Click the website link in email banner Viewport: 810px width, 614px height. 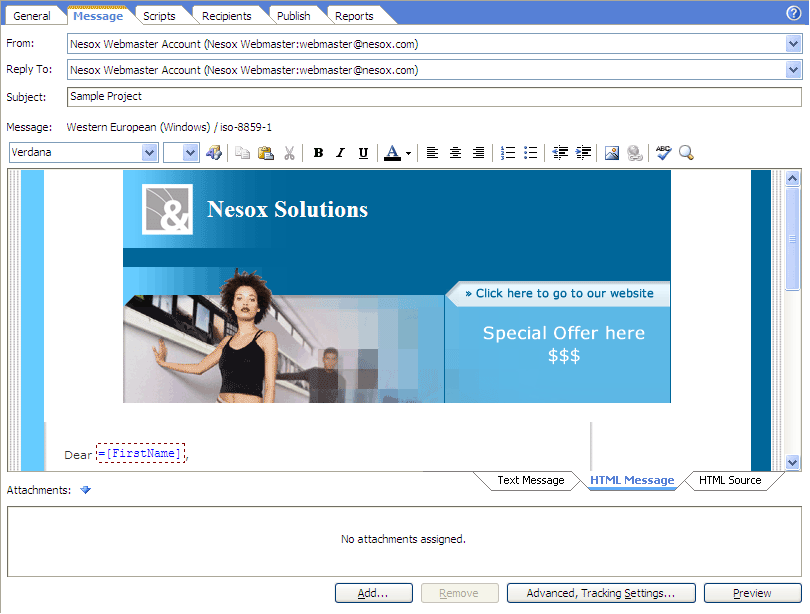[x=559, y=293]
